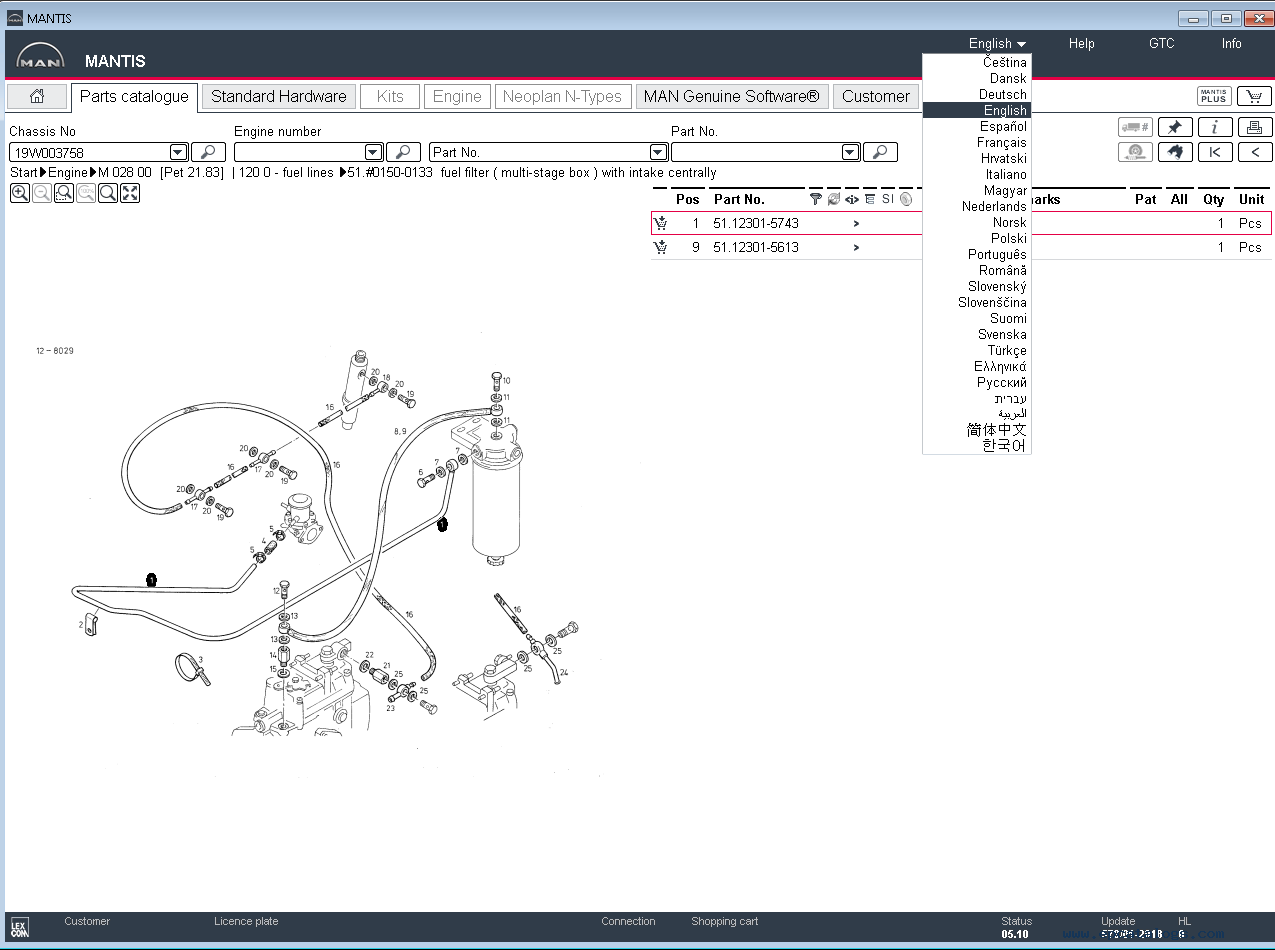Image resolution: width=1275 pixels, height=950 pixels.
Task: Click the fit-to-window expand arrows icon
Action: 130,193
